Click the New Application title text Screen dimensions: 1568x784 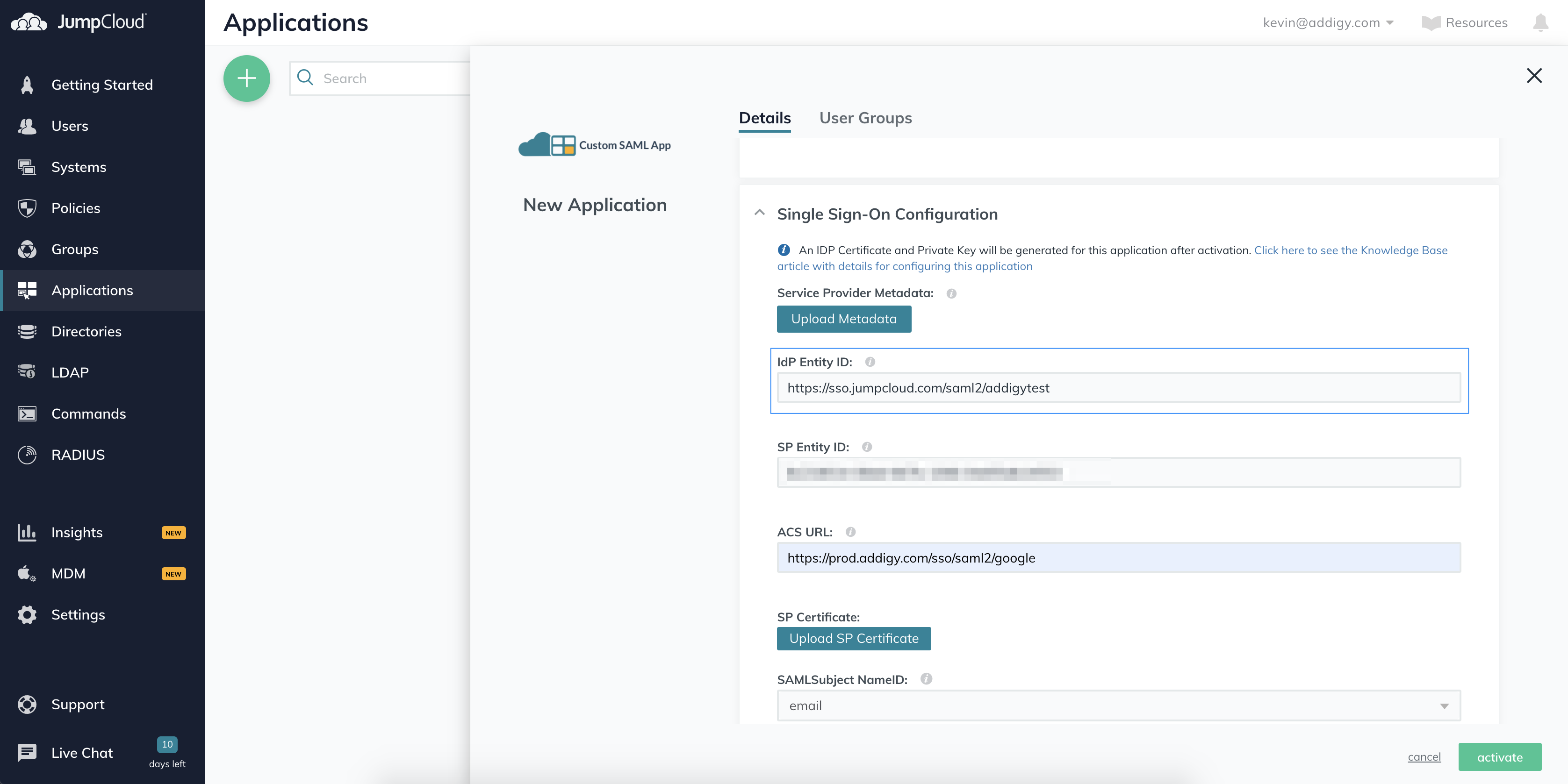pyautogui.click(x=595, y=205)
